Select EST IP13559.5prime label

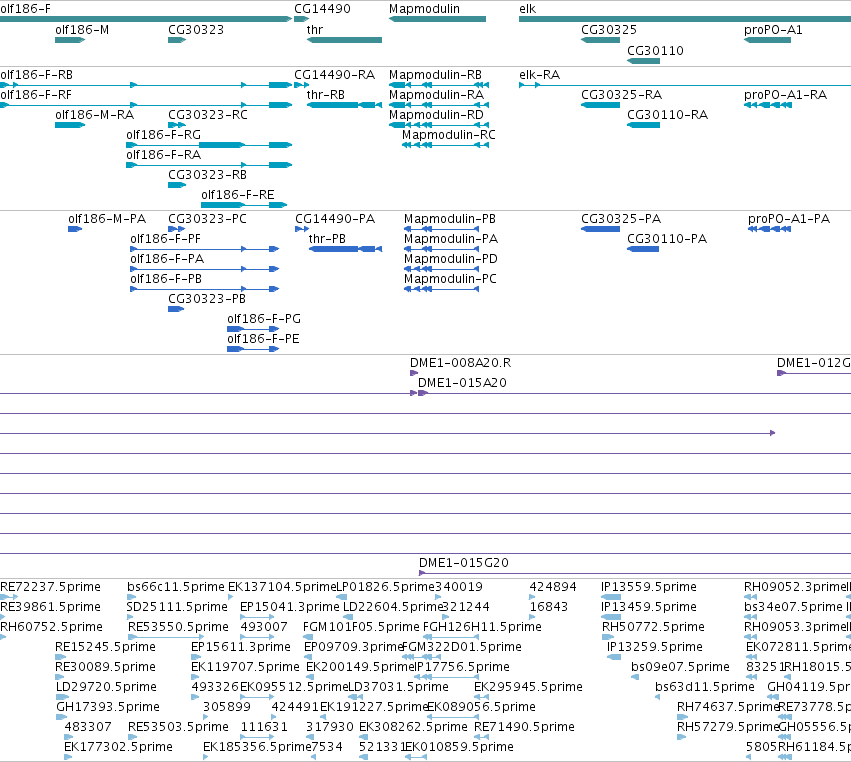649,587
